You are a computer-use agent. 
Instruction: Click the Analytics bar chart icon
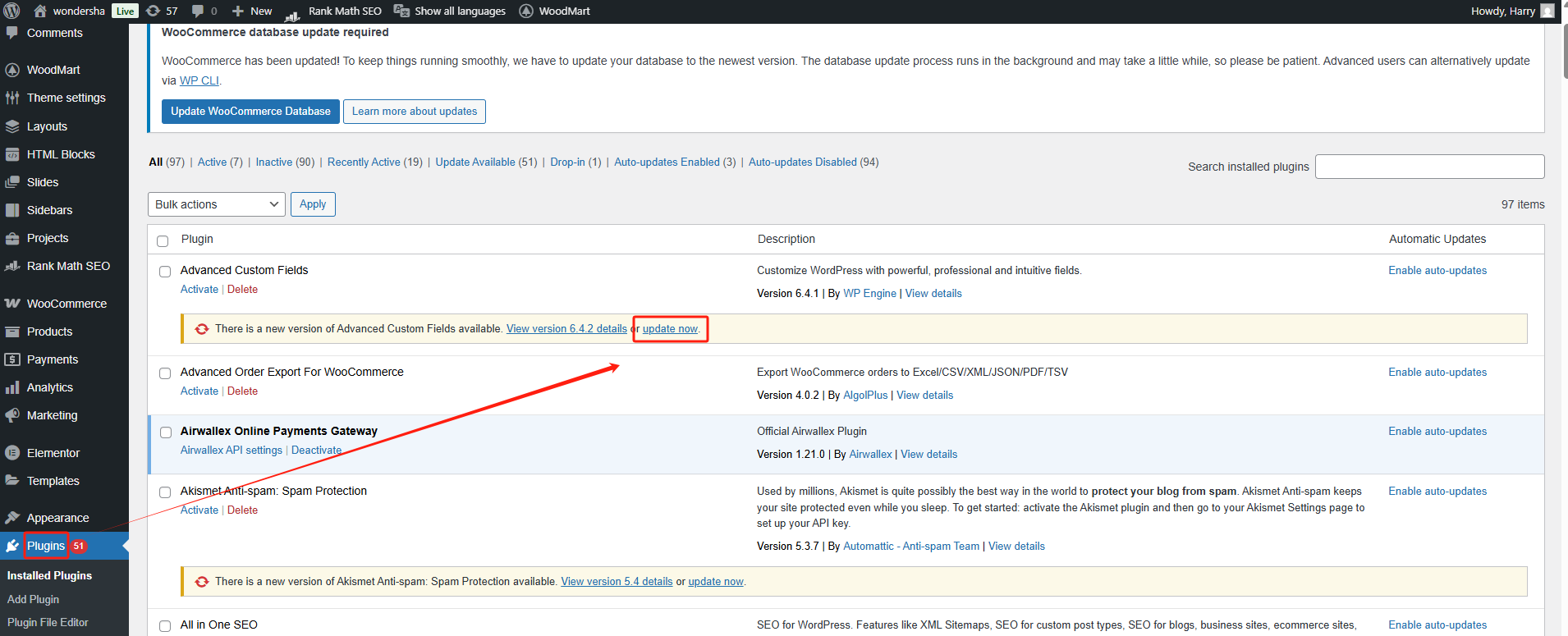[12, 387]
